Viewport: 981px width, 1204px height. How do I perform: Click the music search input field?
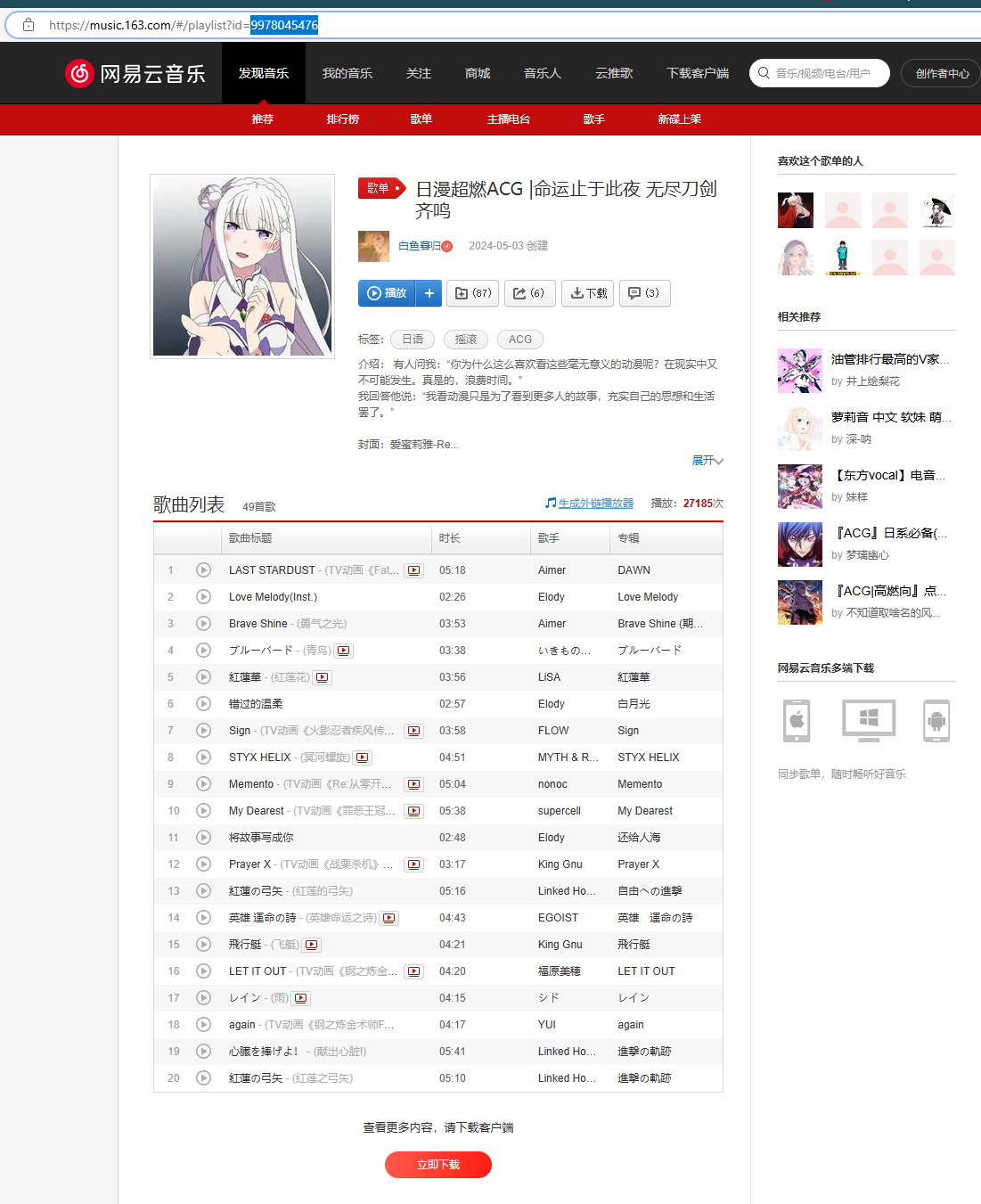(820, 73)
